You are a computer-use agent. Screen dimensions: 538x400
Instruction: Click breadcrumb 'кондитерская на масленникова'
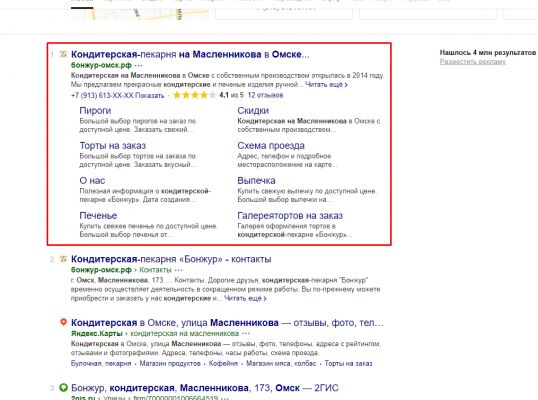tap(185, 333)
